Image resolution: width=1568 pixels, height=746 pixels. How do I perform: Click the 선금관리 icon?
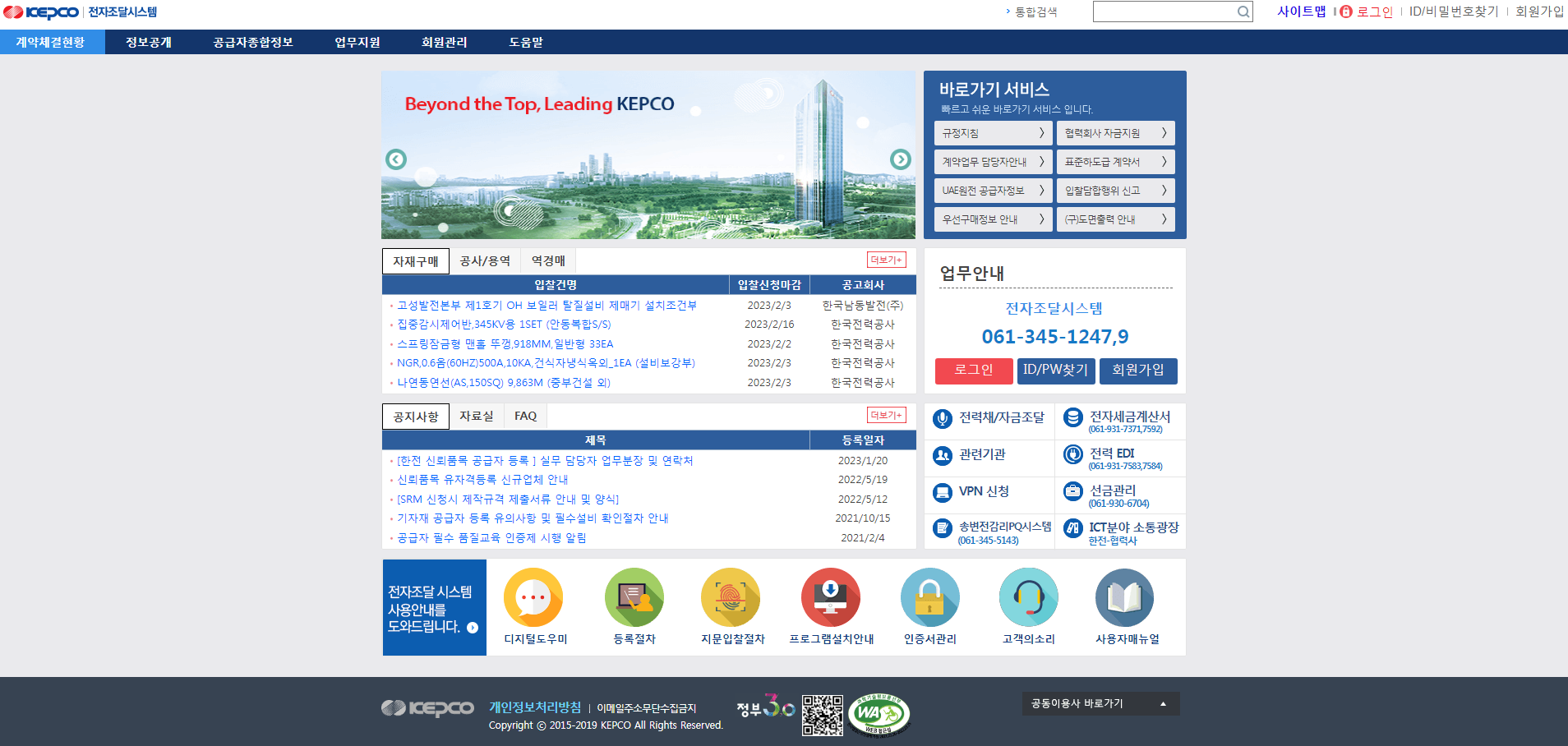1073,491
